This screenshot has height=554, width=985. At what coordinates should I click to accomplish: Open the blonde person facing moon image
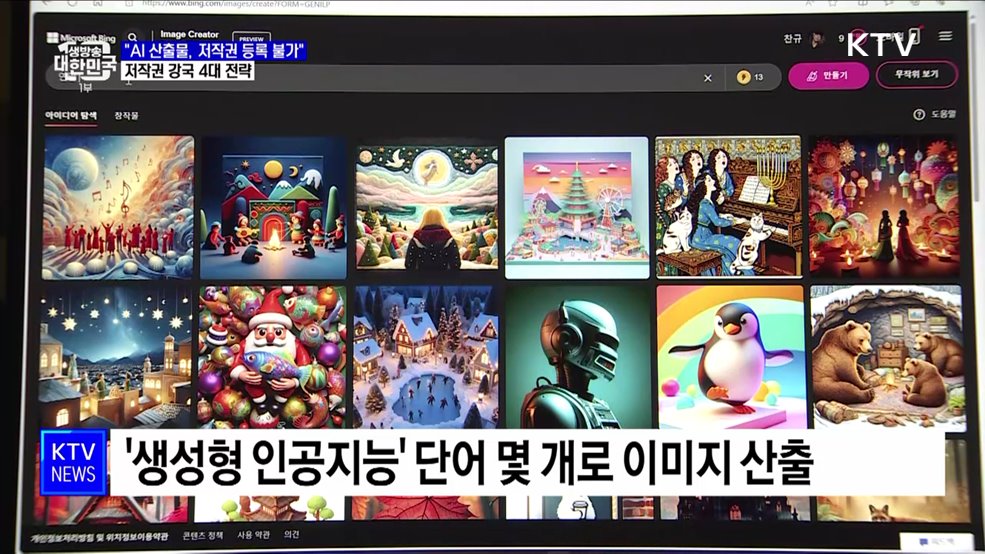pos(427,208)
